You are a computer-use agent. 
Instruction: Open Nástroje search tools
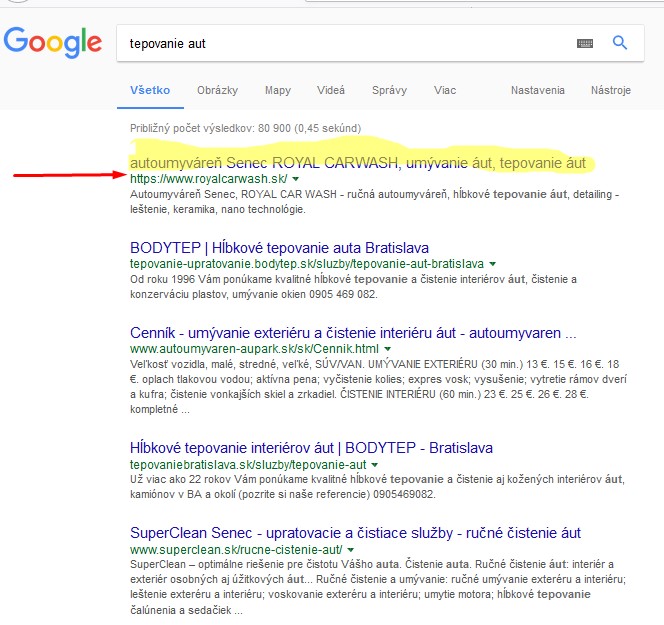[x=611, y=90]
